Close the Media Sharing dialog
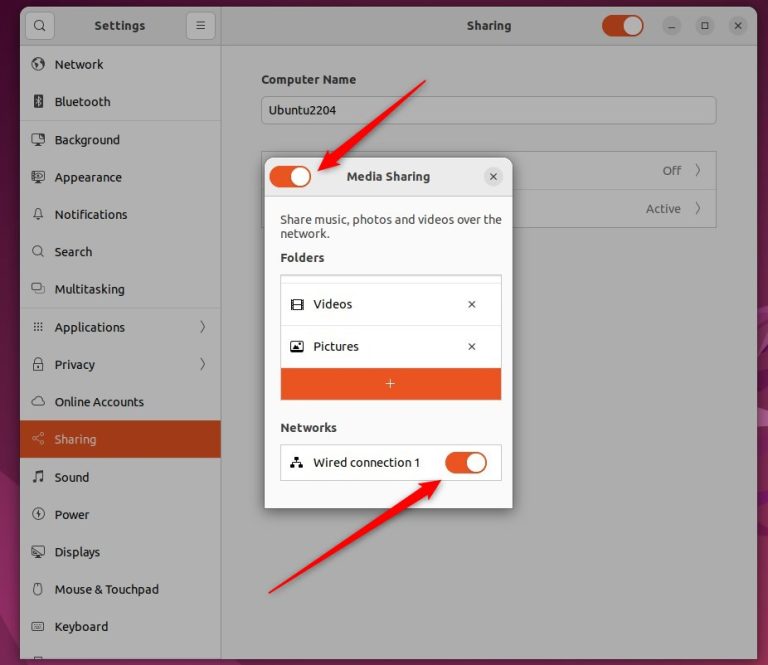Viewport: 768px width, 665px height. click(493, 177)
